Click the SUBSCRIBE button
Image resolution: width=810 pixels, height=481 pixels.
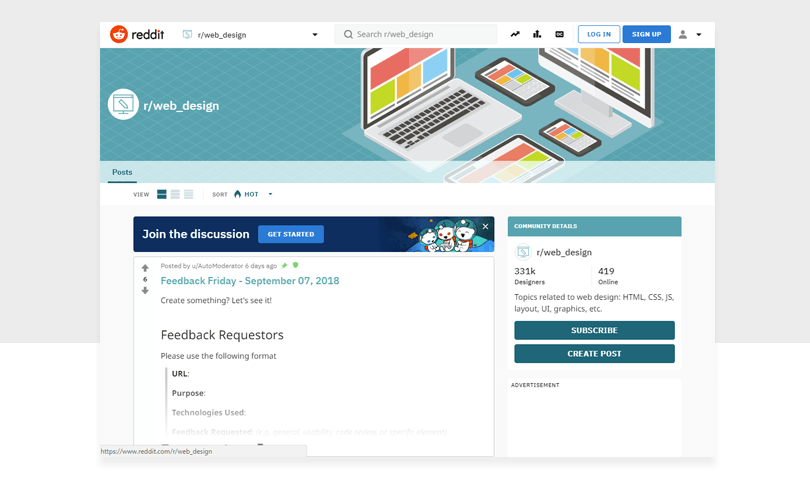pyautogui.click(x=594, y=330)
